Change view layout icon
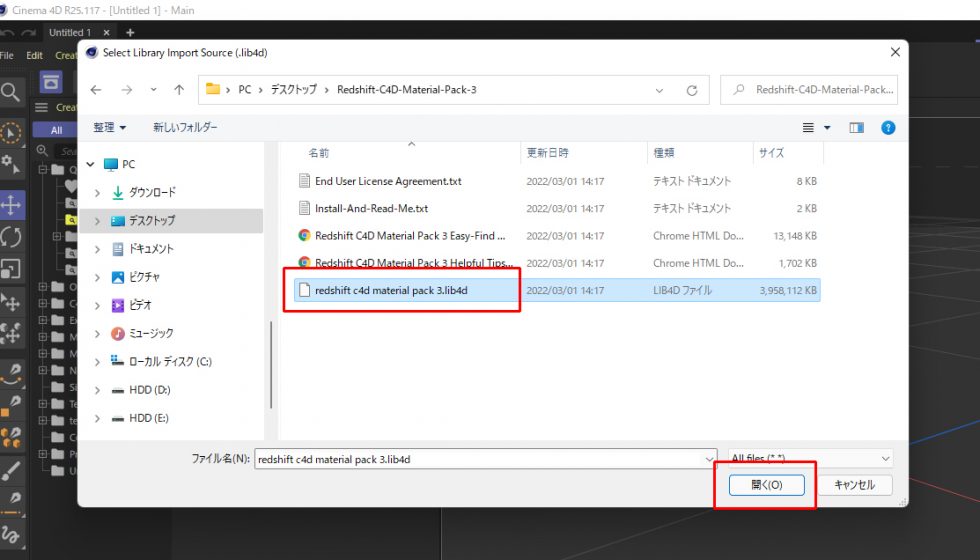Image resolution: width=980 pixels, height=560 pixels. 808,128
